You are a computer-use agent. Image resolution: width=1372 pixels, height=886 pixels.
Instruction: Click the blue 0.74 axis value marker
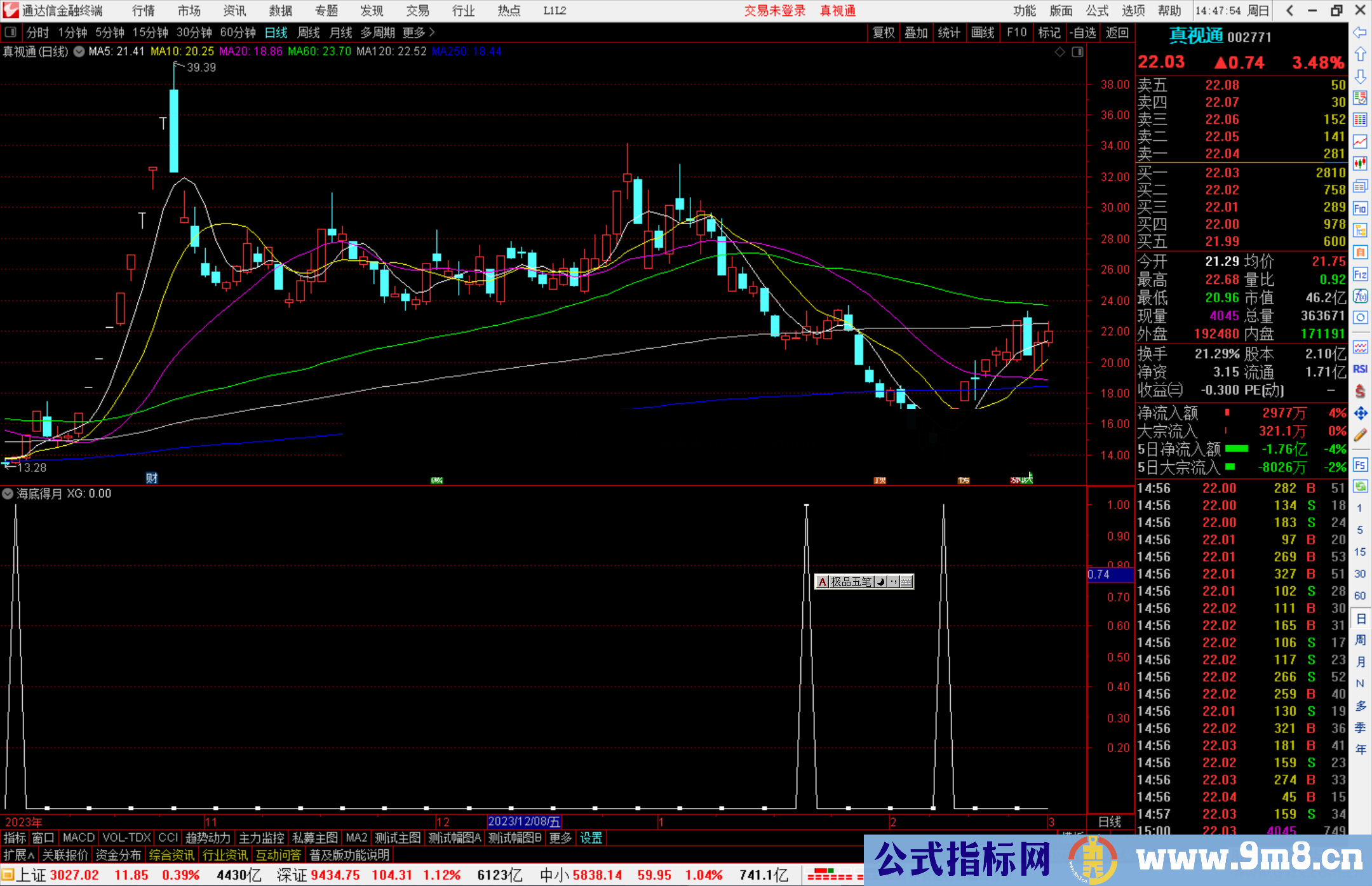pos(1109,575)
